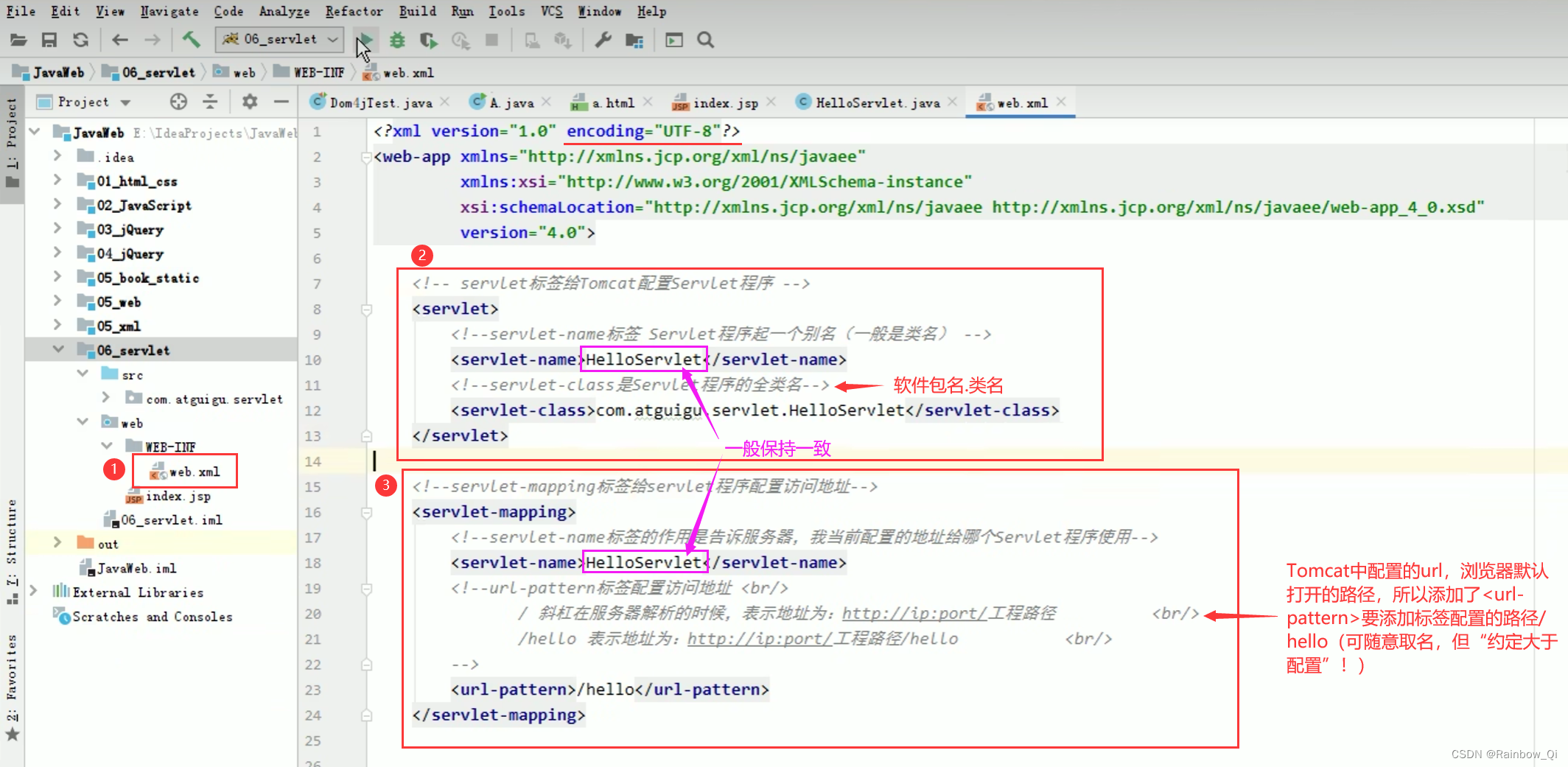
Task: Synchronize files with the refresh icon
Action: (81, 40)
